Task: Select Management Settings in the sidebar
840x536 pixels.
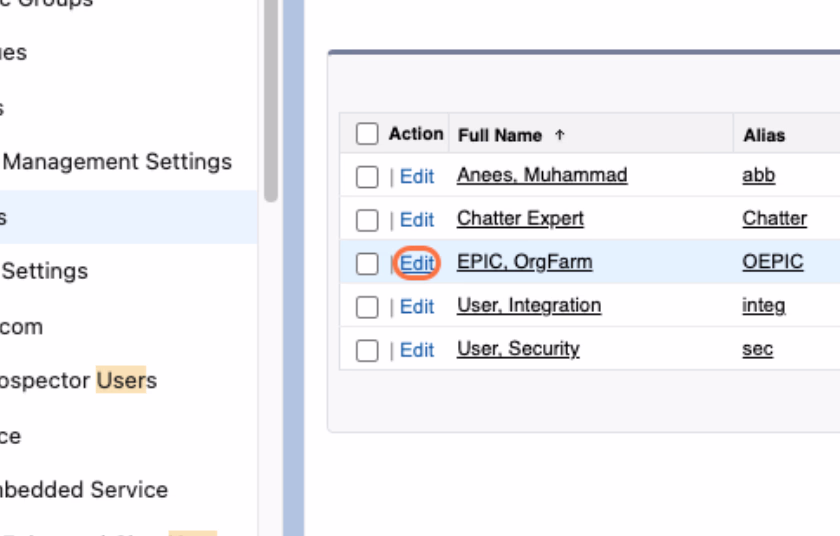Action: [117, 161]
